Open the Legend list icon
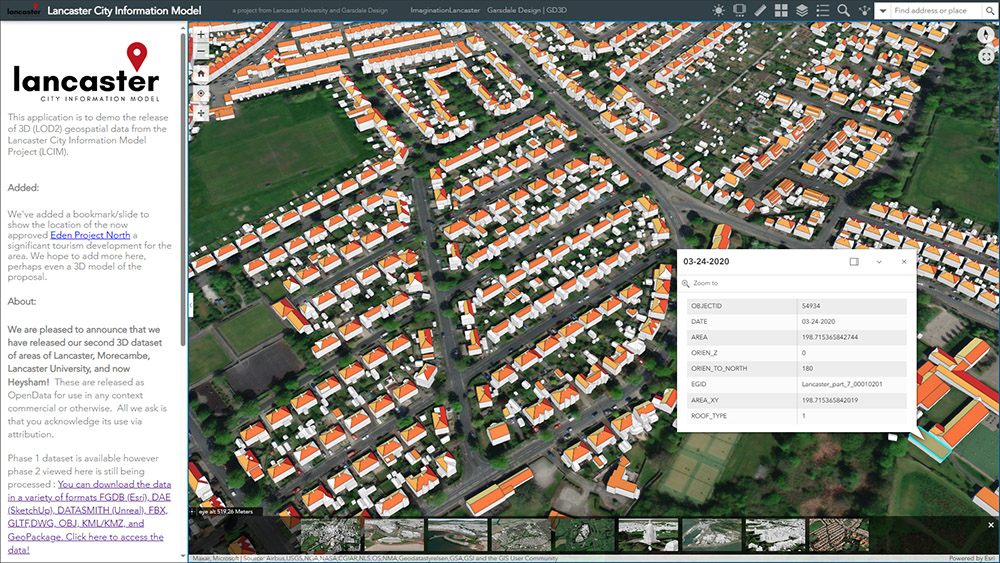Image resolution: width=1000 pixels, height=563 pixels. point(823,10)
